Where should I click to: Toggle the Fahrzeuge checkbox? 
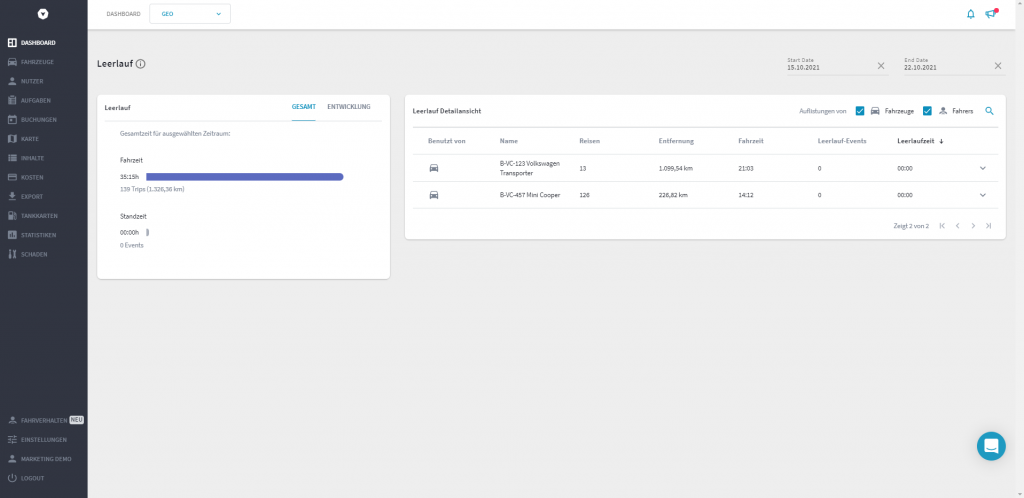[859, 111]
